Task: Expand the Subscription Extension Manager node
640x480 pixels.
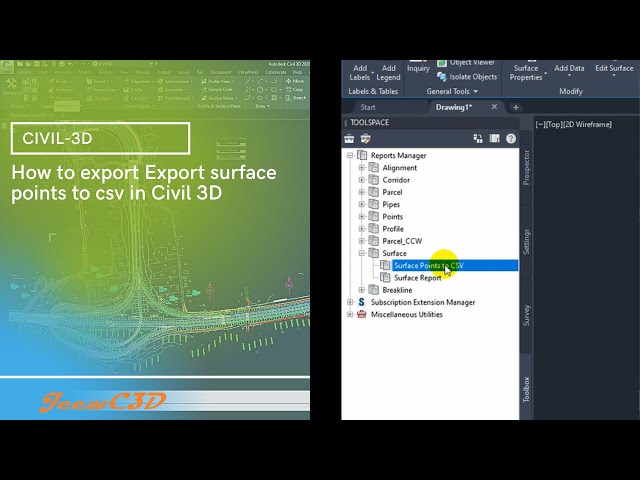Action: pos(350,302)
